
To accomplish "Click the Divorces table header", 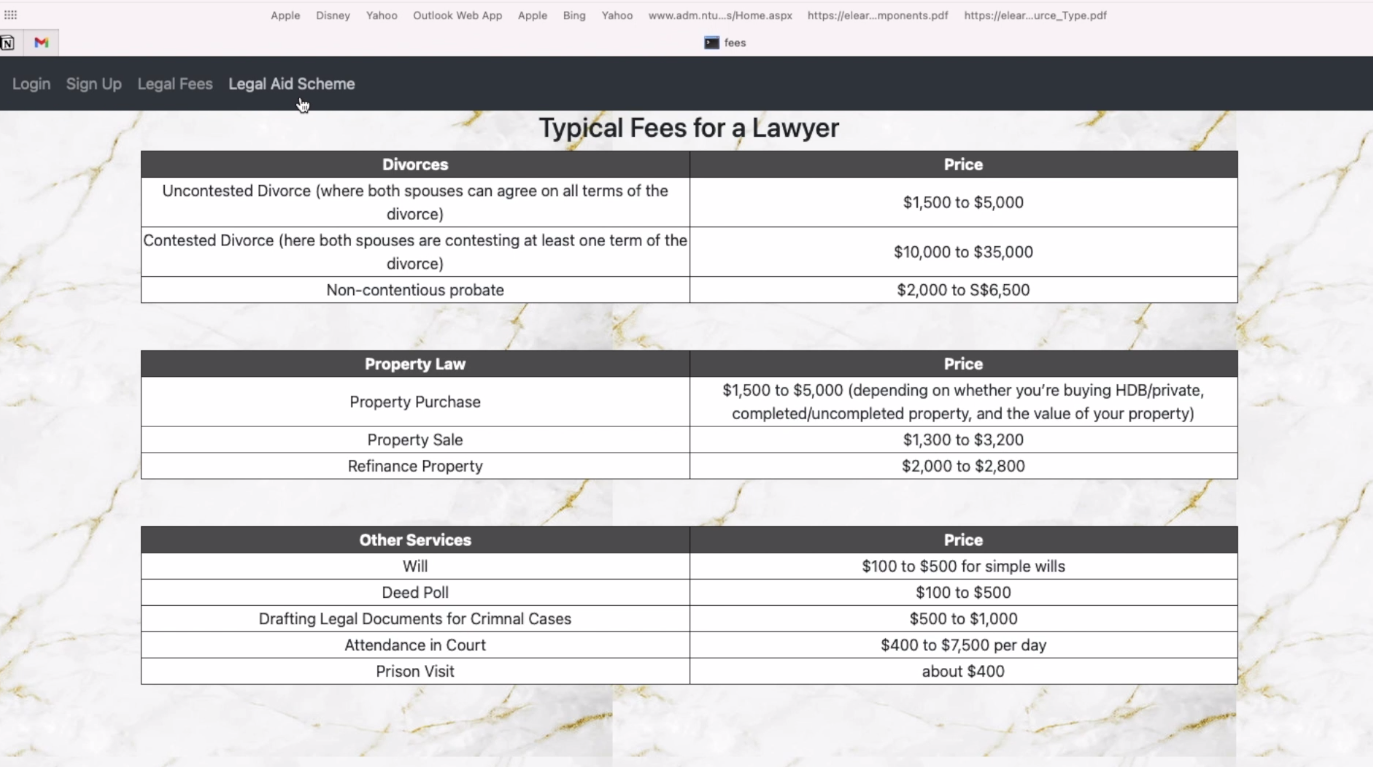I will [x=415, y=164].
